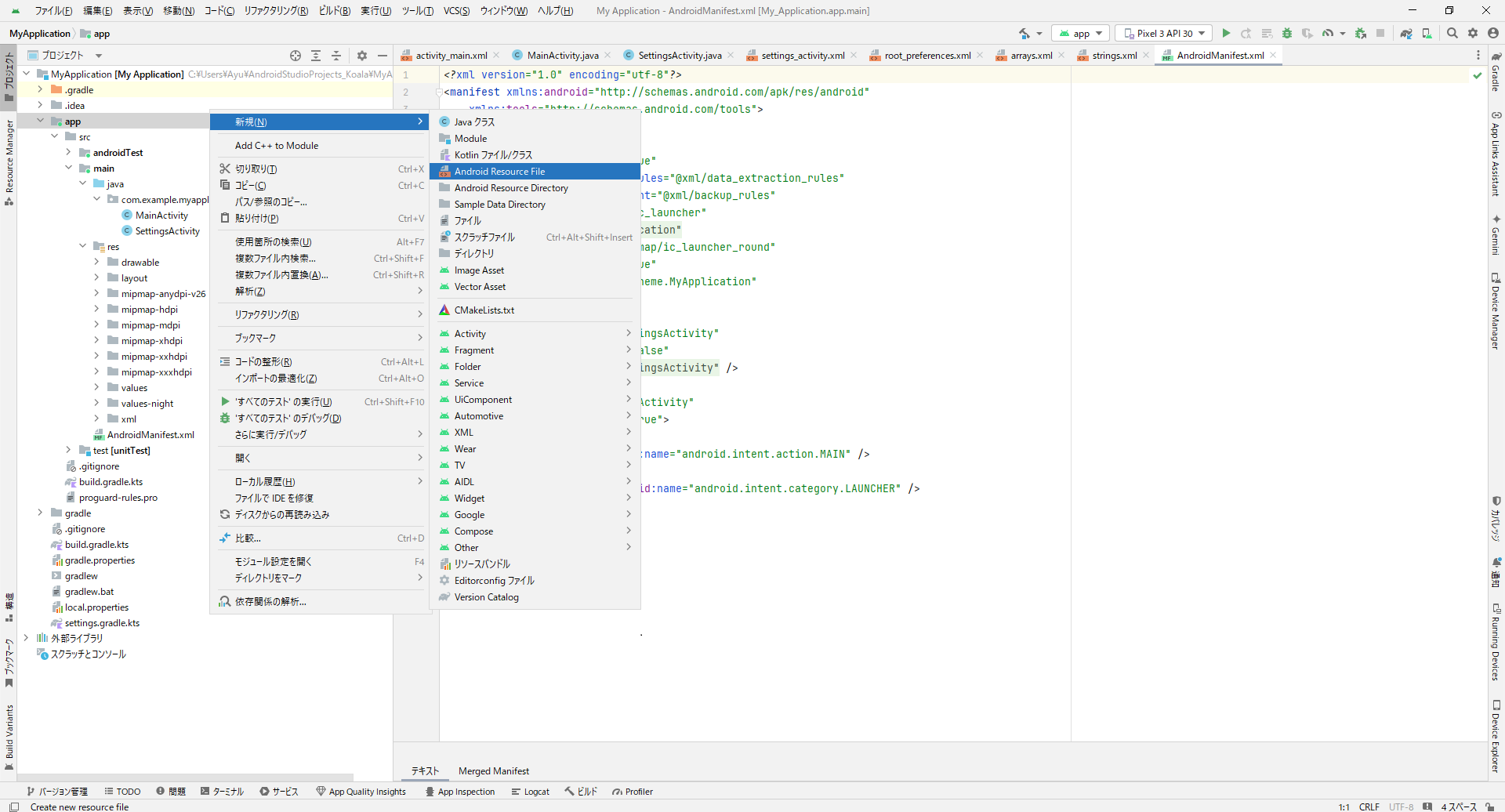Click the green Run app button
Screen dimensions: 1505x812
tap(1226, 33)
